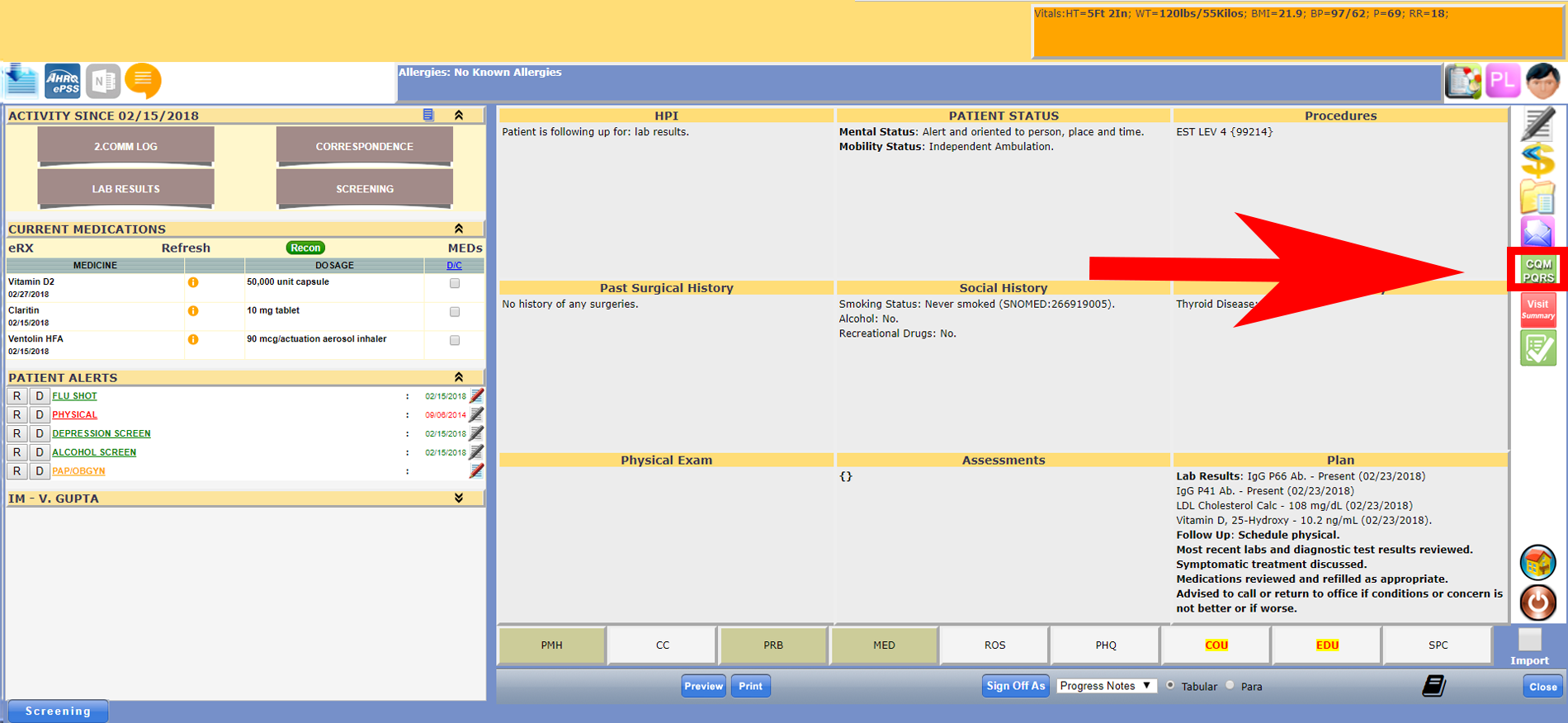Screen dimensions: 1568x723
Task: Click the green Recon button
Action: click(x=305, y=248)
